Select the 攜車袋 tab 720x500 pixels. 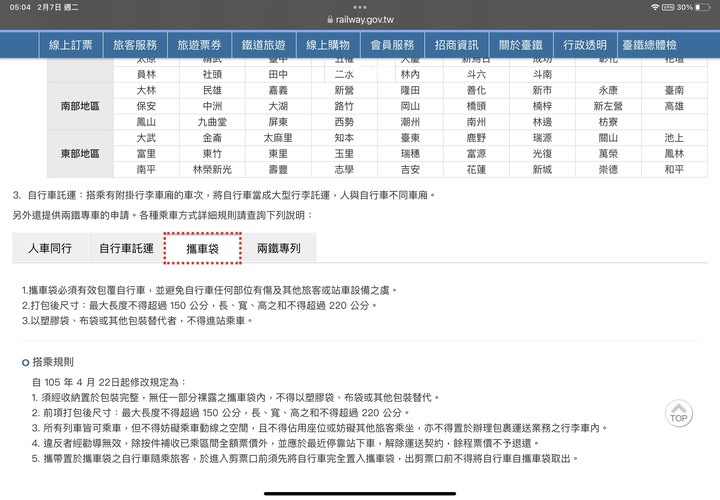[202, 248]
